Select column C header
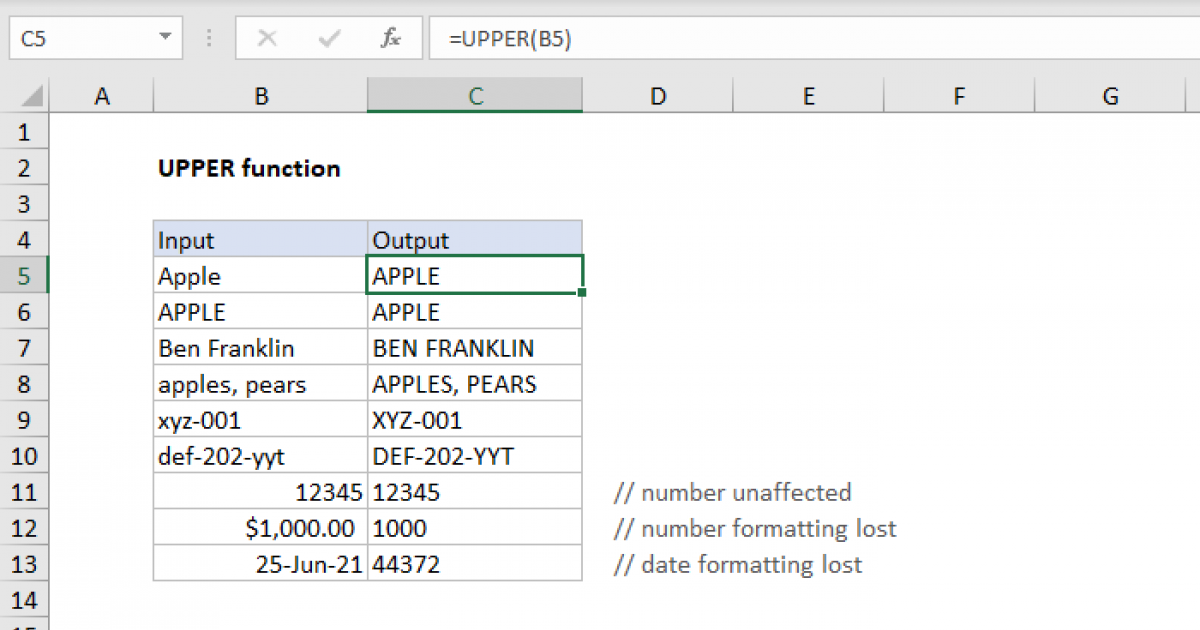This screenshot has height=630, width=1200. [475, 96]
